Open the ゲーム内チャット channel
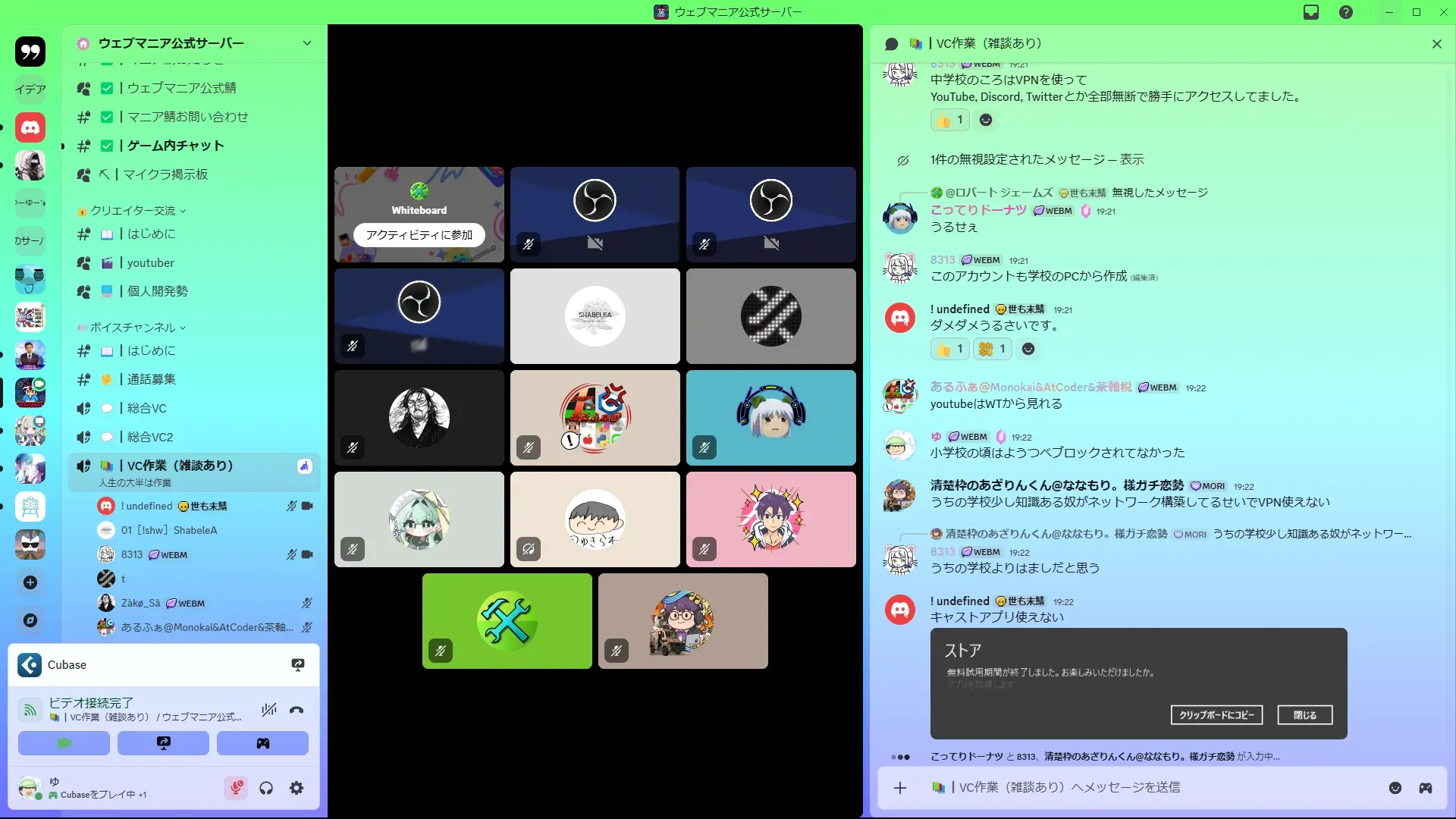 [175, 146]
